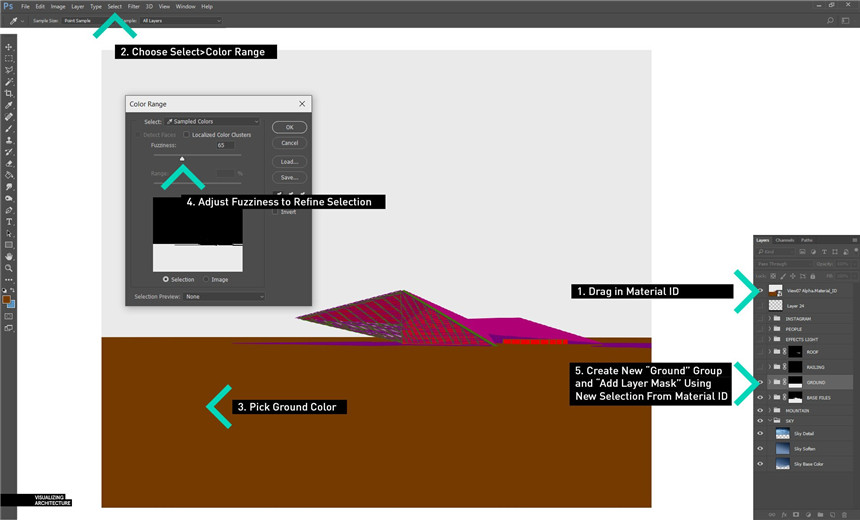The image size is (860, 520).
Task: Switch to the Channels tab
Action: point(785,240)
